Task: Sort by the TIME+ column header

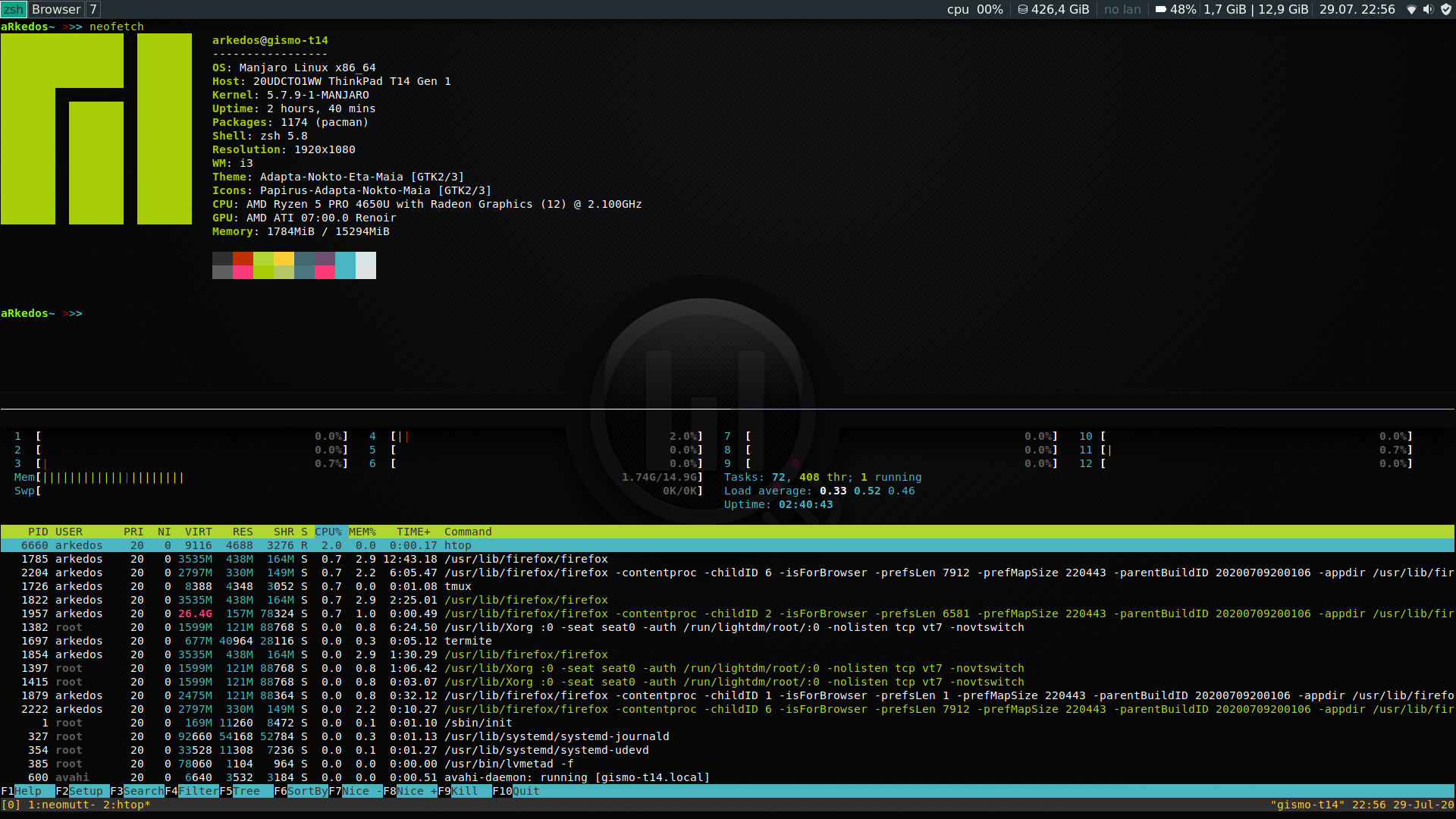Action: [413, 532]
